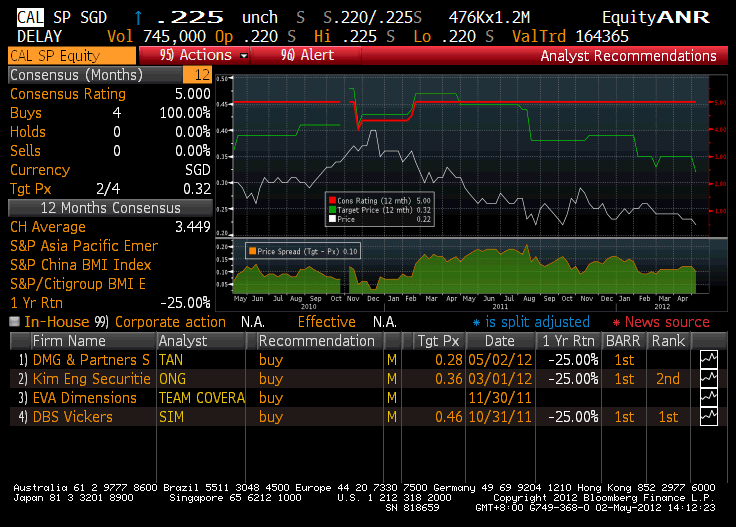Image resolution: width=736 pixels, height=527 pixels.
Task: Sort by 1 Yr Rtn column header
Action: (x=568, y=341)
